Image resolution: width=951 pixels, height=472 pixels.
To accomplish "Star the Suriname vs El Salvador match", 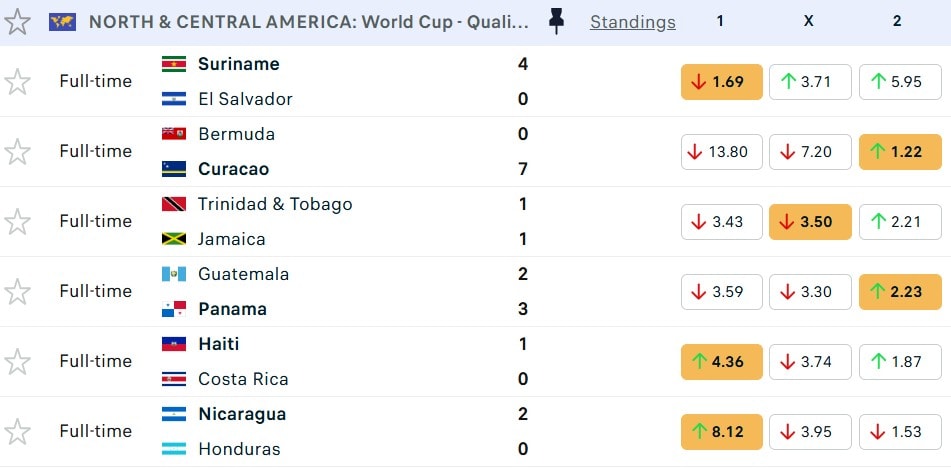I will coord(17,81).
